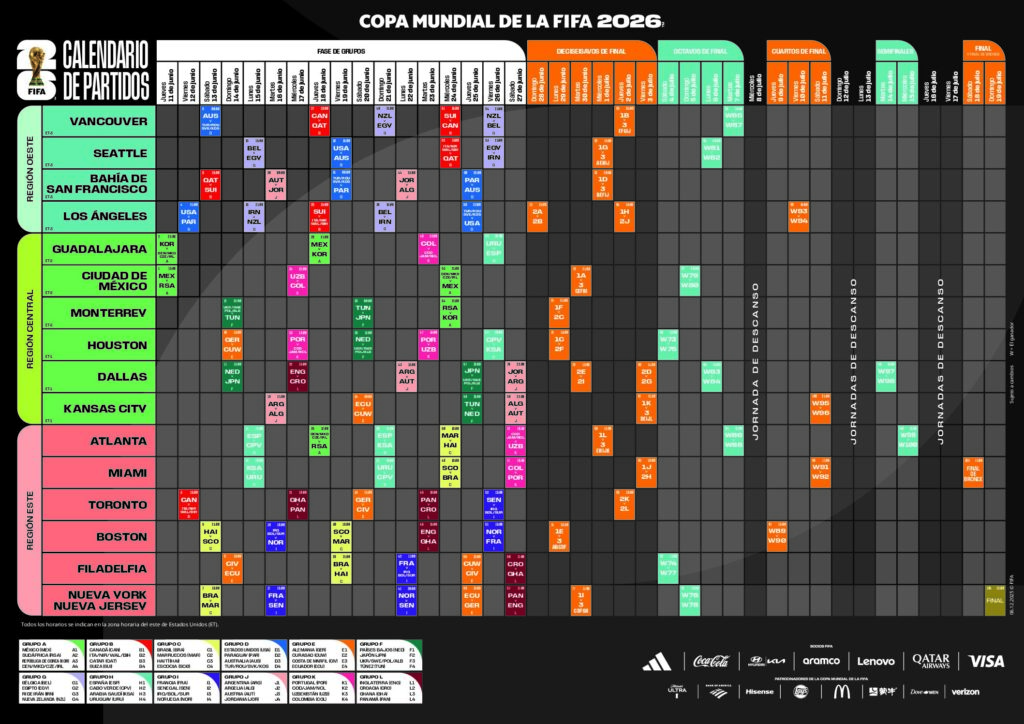Image resolution: width=1024 pixels, height=724 pixels.
Task: Click the VISA logo
Action: [x=987, y=661]
